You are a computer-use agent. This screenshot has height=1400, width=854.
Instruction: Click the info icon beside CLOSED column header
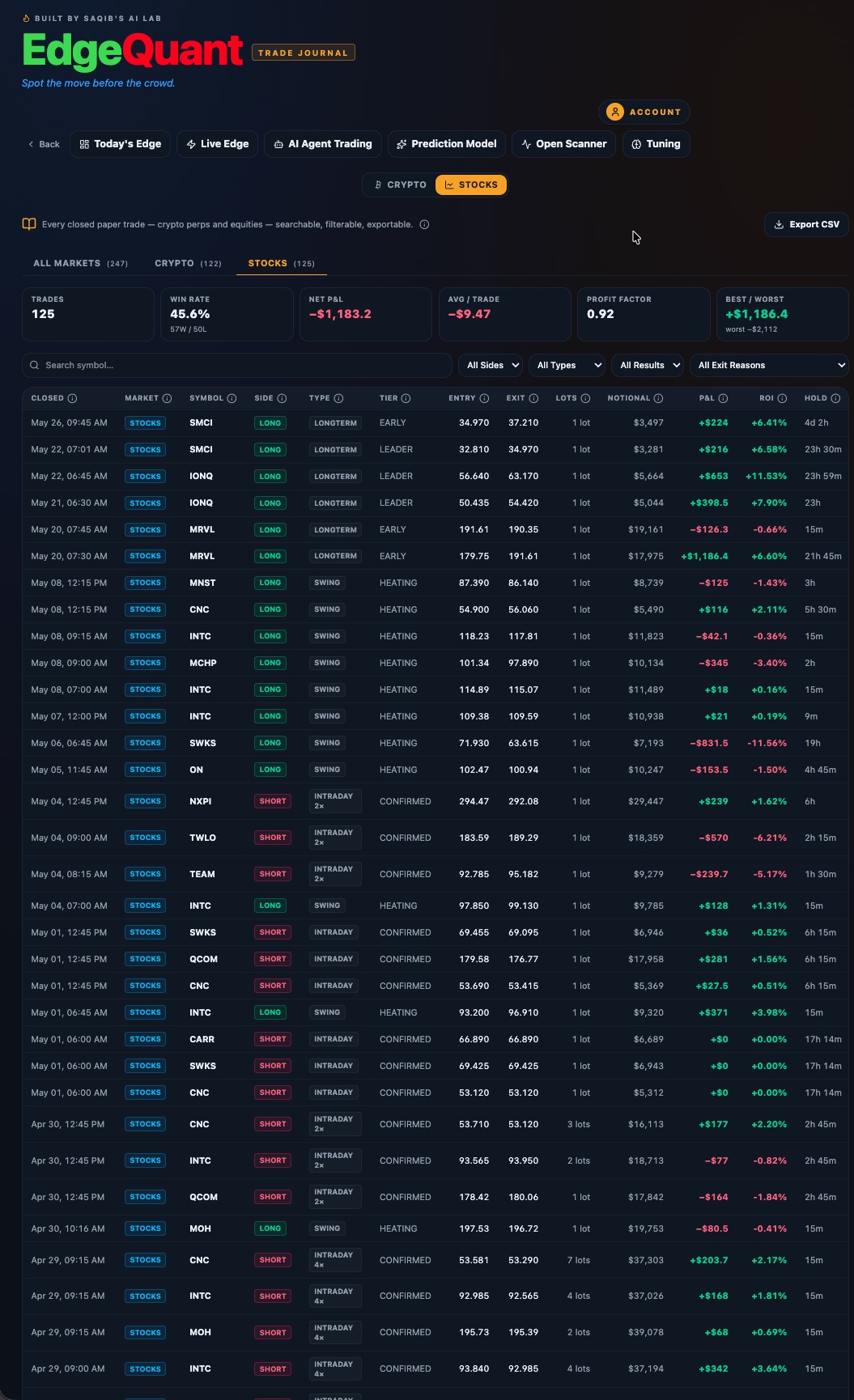pos(72,398)
